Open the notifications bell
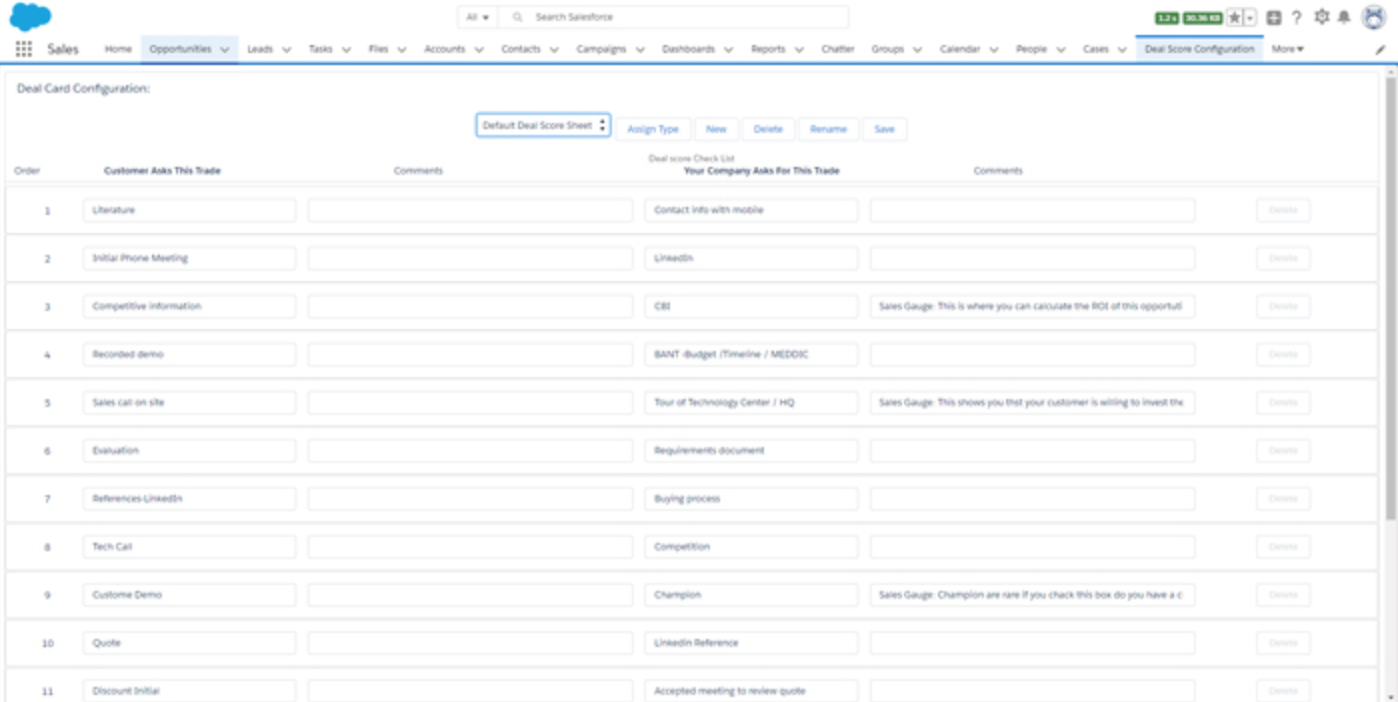The height and width of the screenshot is (702, 1398). 1344,17
